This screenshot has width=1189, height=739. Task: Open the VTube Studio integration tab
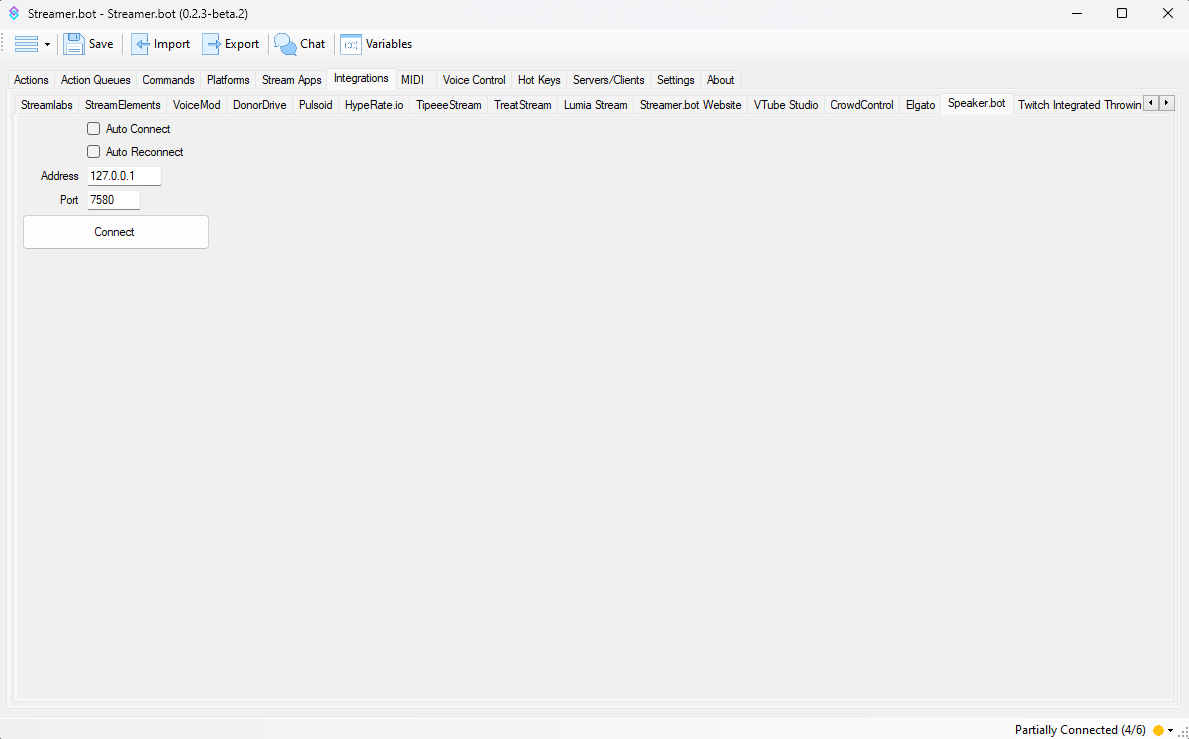(785, 105)
